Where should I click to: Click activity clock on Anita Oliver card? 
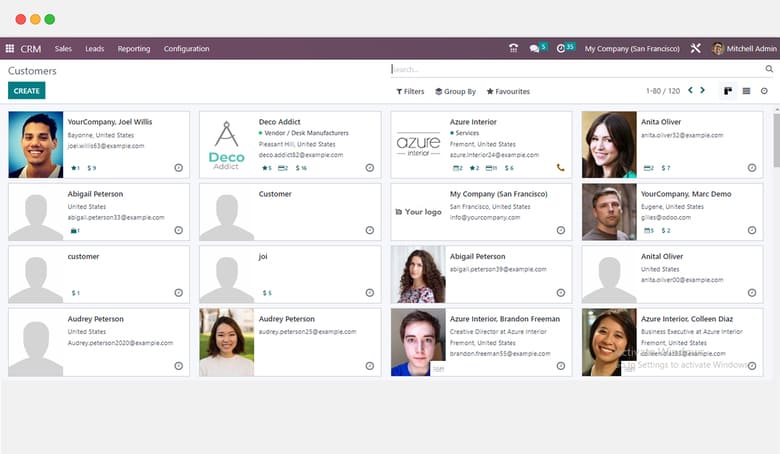click(x=752, y=168)
